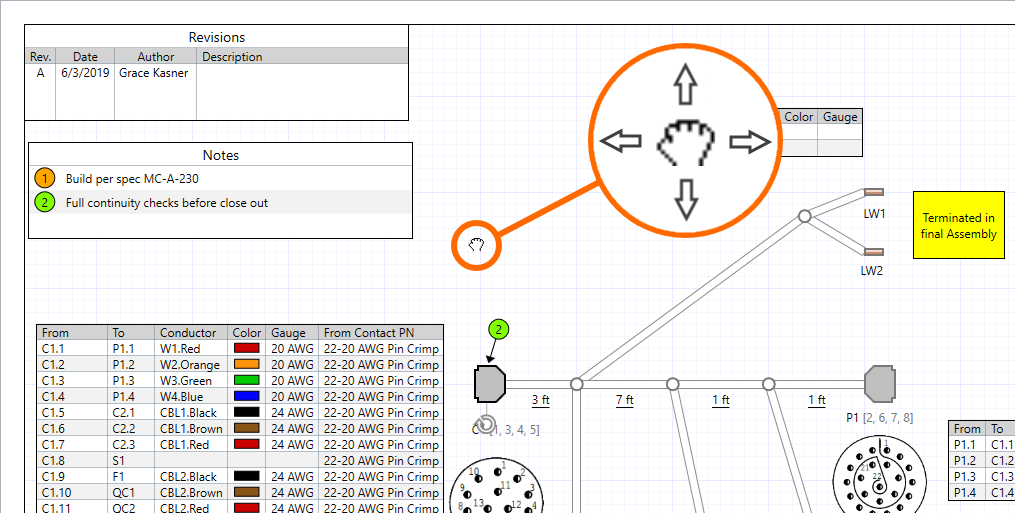This screenshot has width=1015, height=513.
Task: Click the black swatch in the C1.9 row
Action: click(x=247, y=476)
